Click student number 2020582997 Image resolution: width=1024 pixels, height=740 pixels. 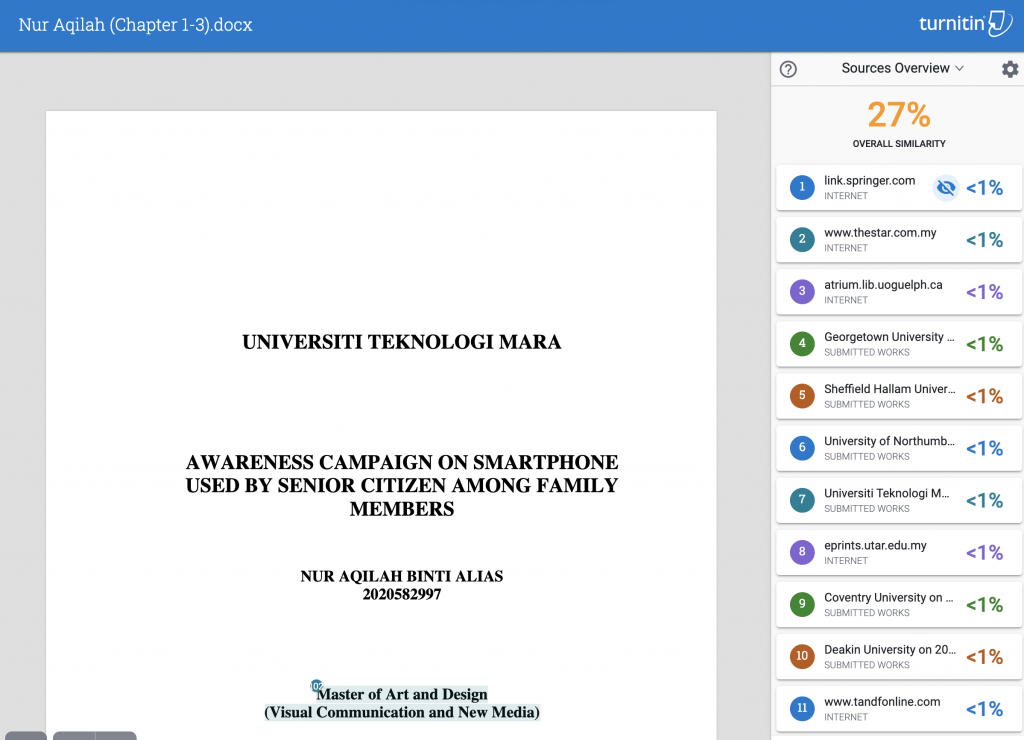402,594
